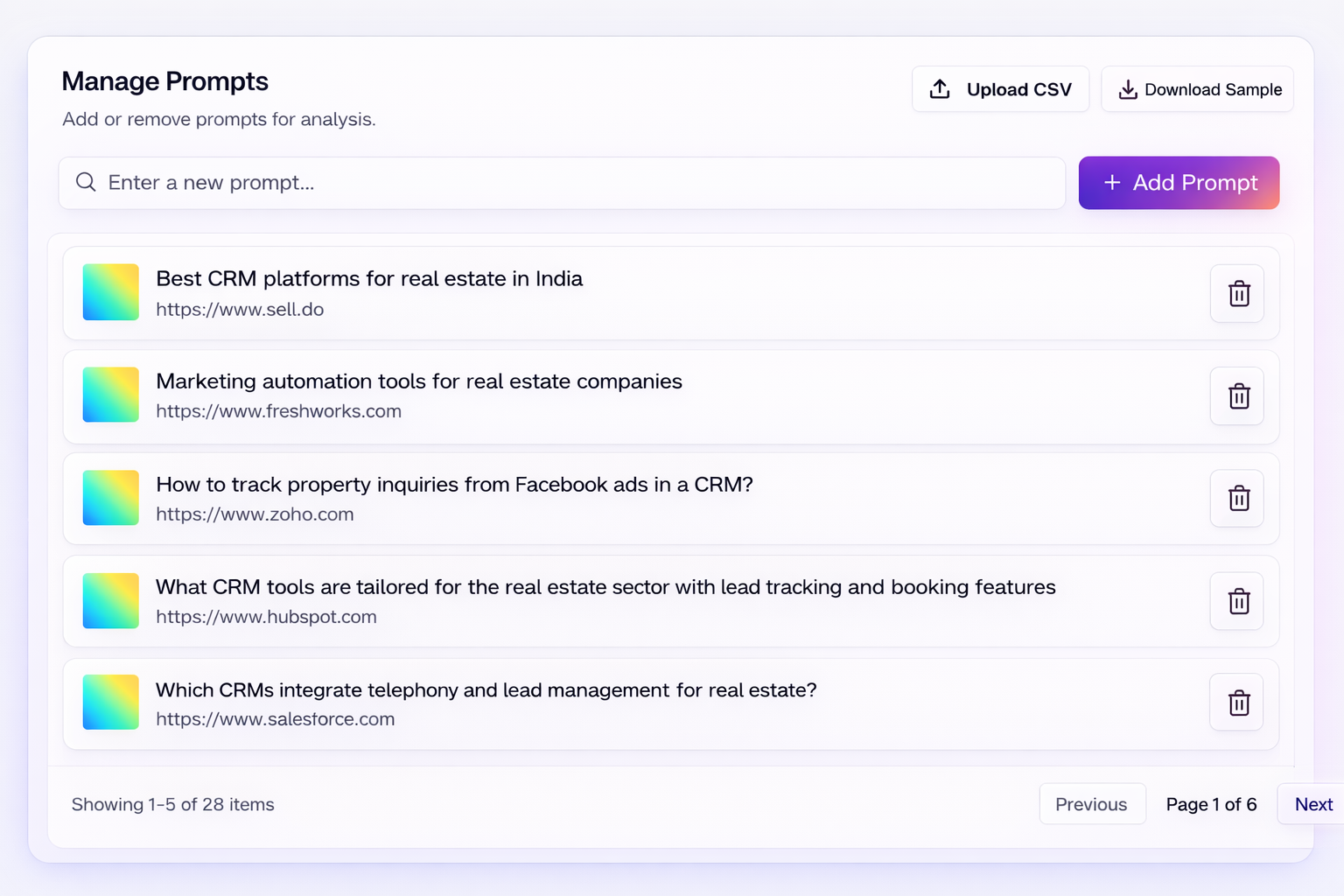Click the 'Page 1 of 6' indicator
Screen dimensions: 1344x896
(x=1211, y=804)
